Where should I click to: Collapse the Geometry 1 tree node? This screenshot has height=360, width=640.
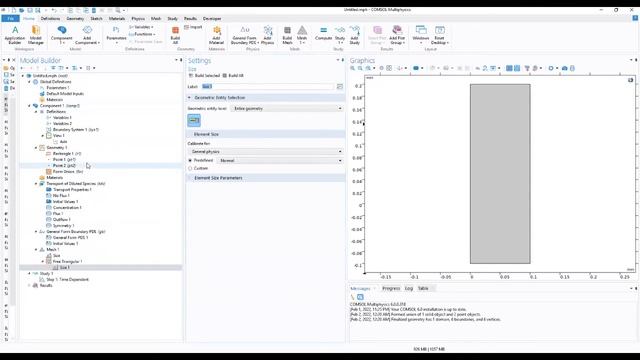pos(36,147)
